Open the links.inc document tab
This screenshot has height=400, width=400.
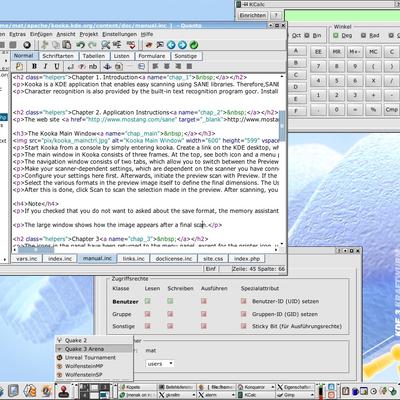[x=133, y=259]
